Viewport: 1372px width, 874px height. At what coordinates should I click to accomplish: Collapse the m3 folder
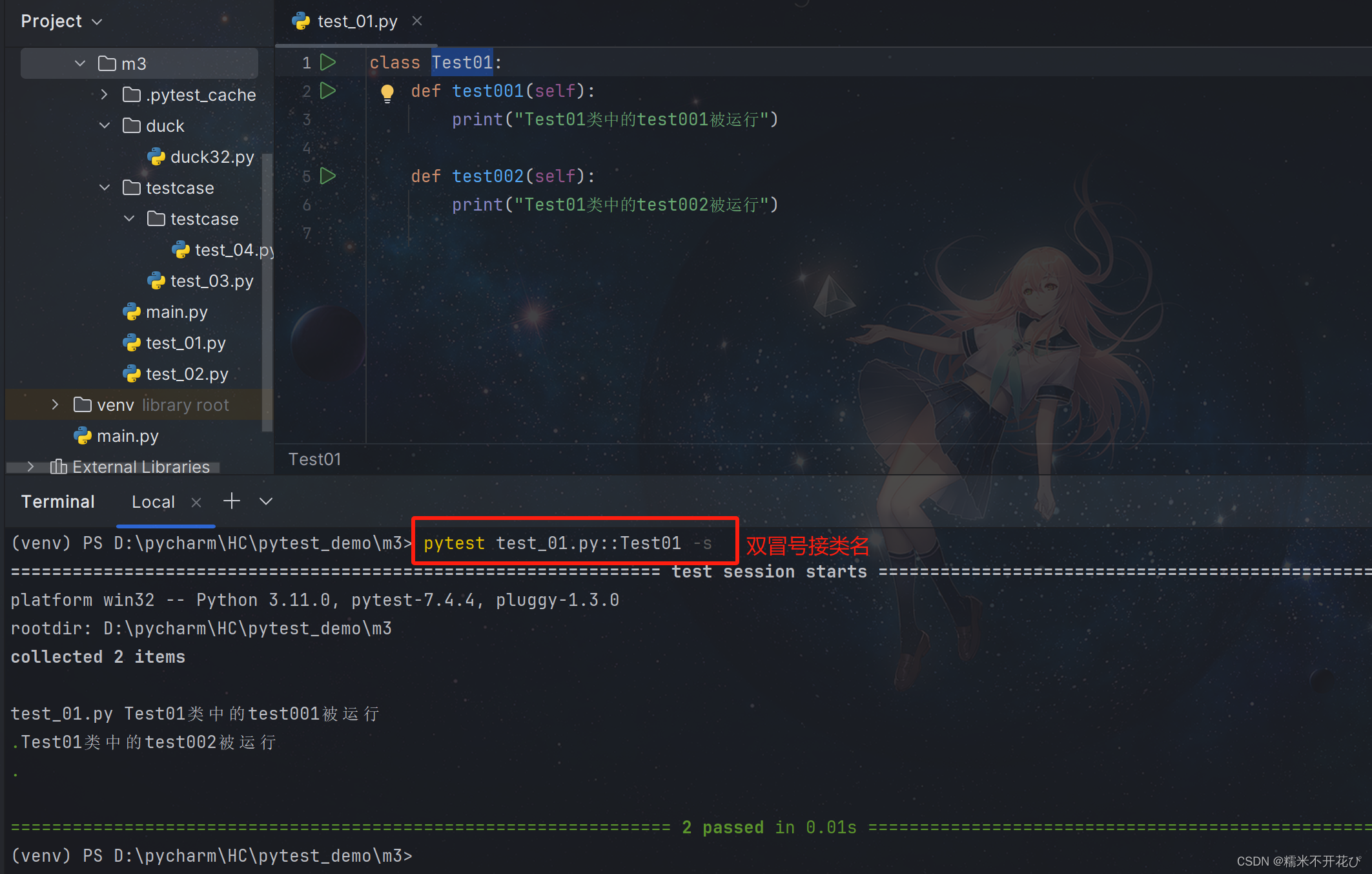click(80, 63)
